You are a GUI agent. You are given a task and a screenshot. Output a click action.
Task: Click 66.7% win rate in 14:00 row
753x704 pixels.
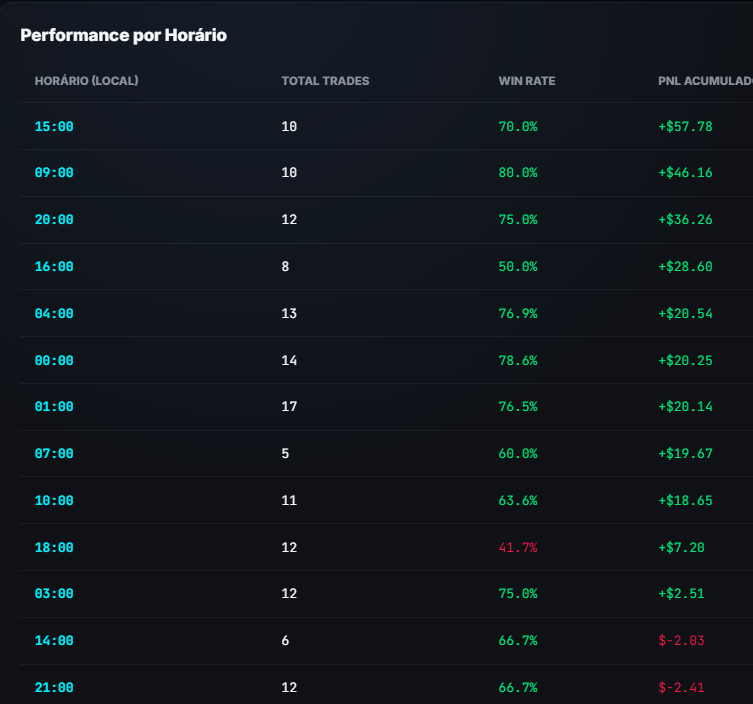(x=518, y=642)
